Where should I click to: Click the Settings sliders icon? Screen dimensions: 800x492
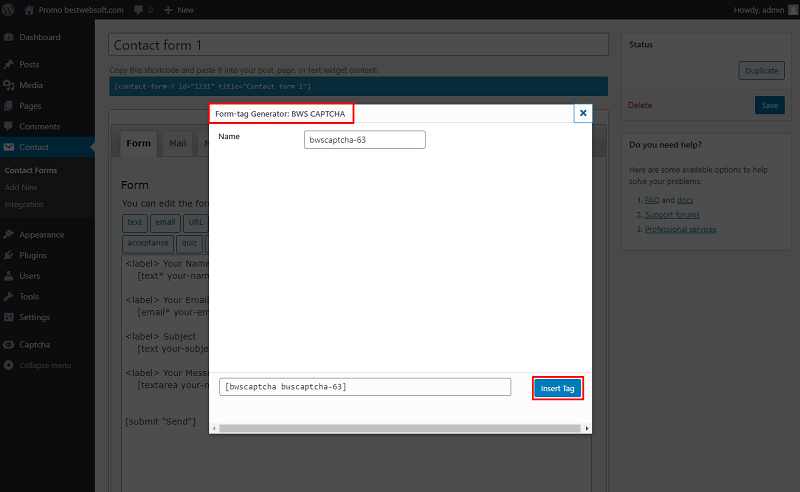[9, 317]
